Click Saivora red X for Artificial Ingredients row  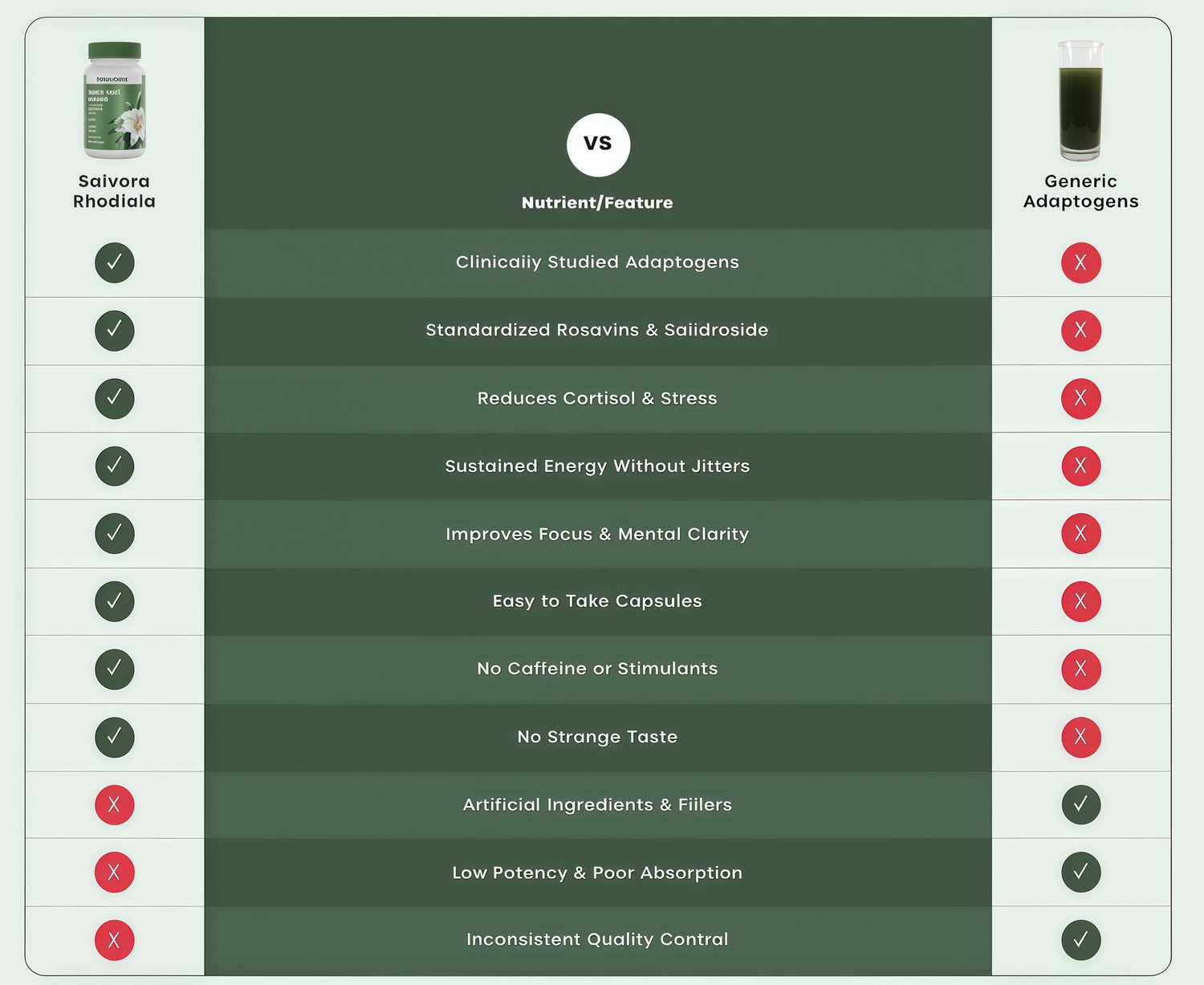pyautogui.click(x=115, y=804)
